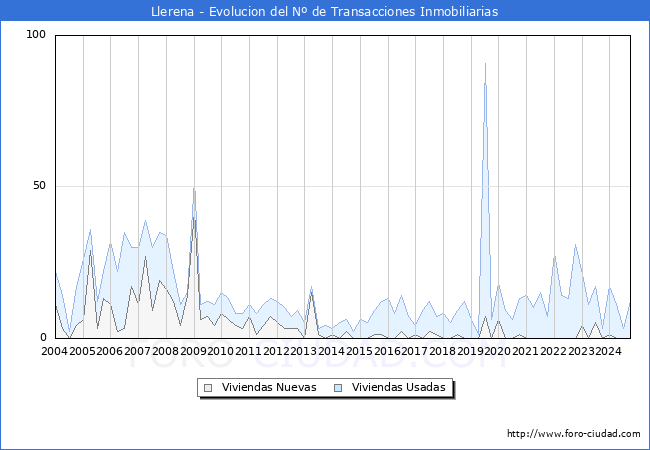Screen dimensions: 650x450
Task: Click the chart title text
Action: (325, 11)
